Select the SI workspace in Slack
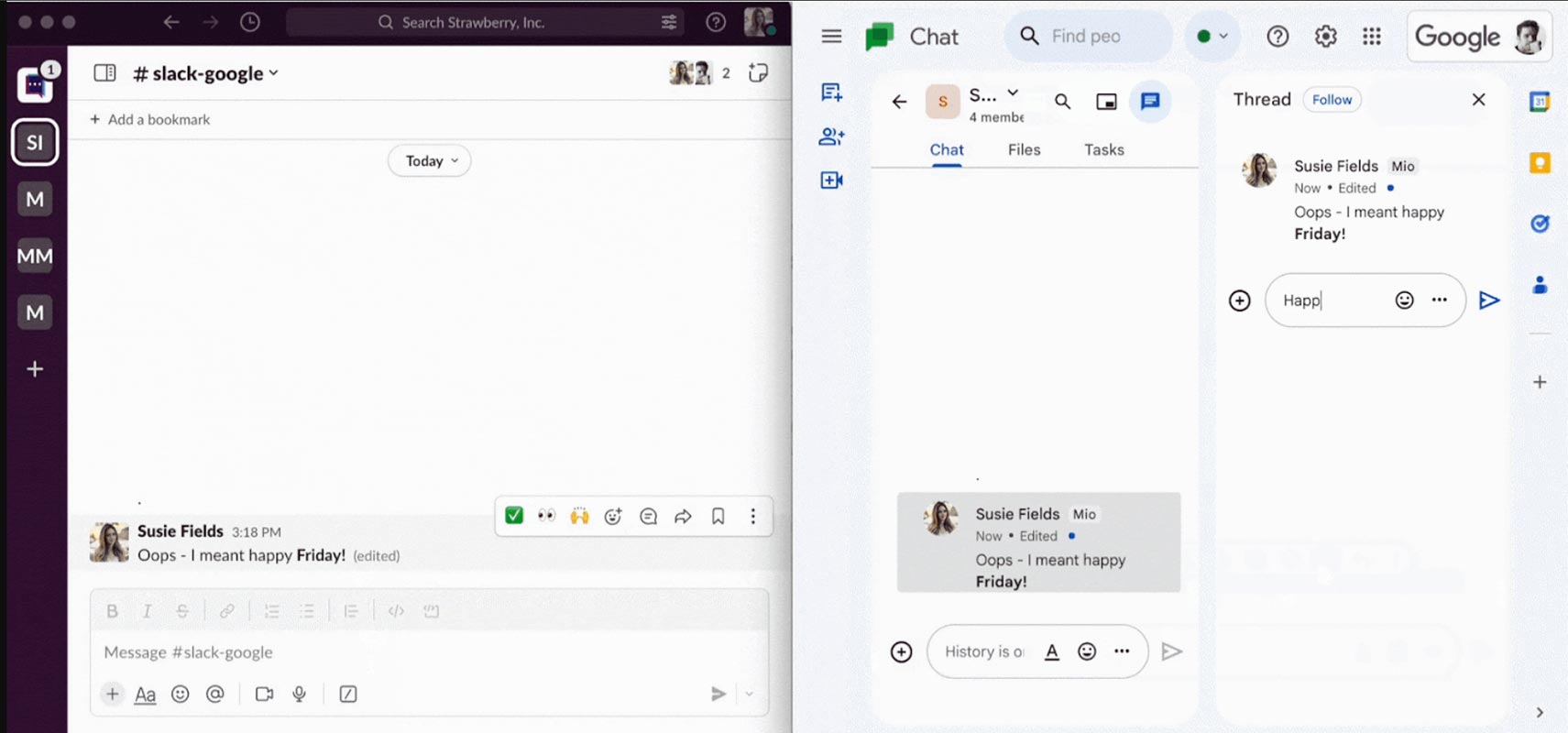The width and height of the screenshot is (1568, 733). 35,142
